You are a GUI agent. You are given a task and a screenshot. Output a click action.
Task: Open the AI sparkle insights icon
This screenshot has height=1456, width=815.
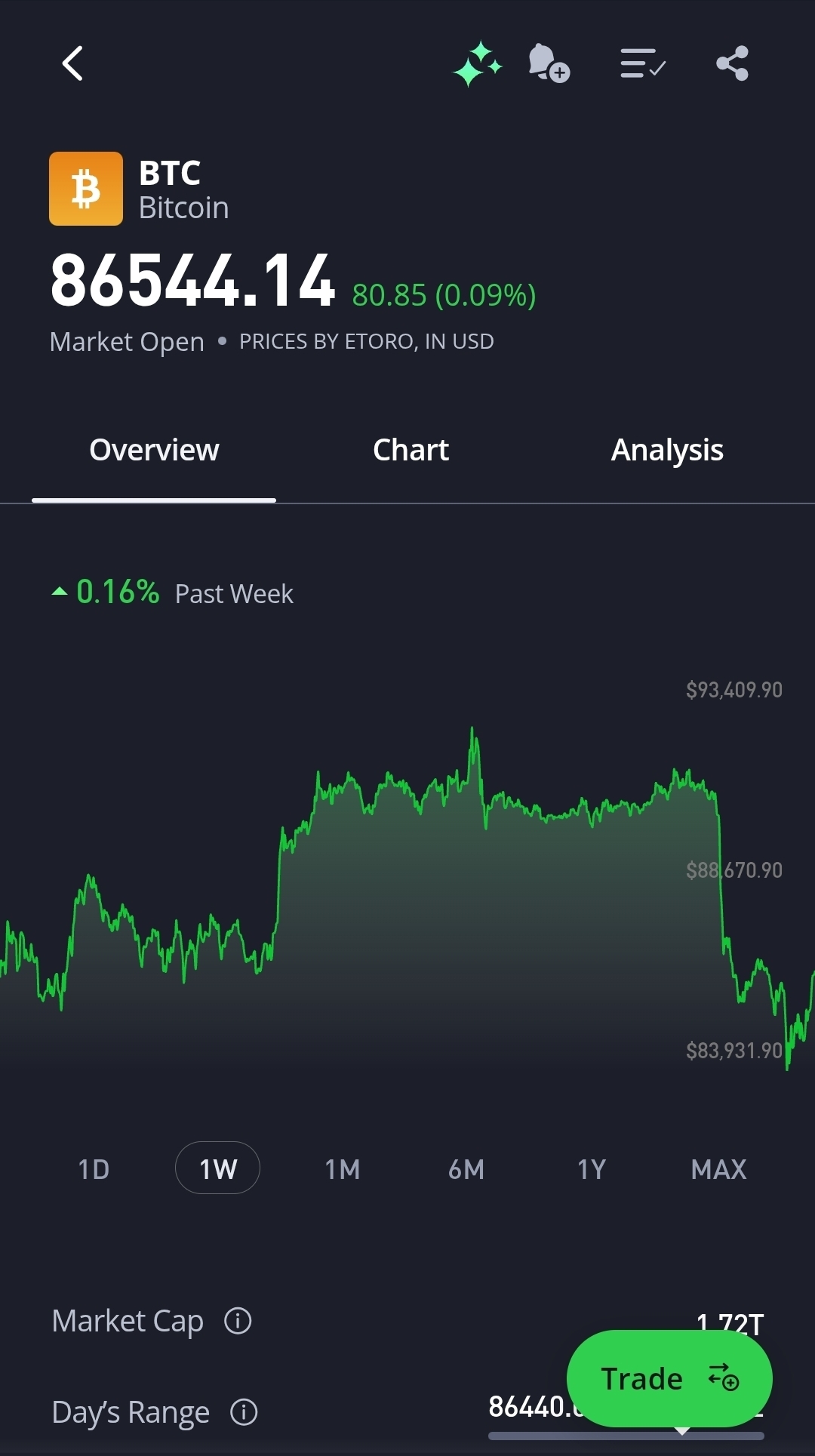coord(477,64)
